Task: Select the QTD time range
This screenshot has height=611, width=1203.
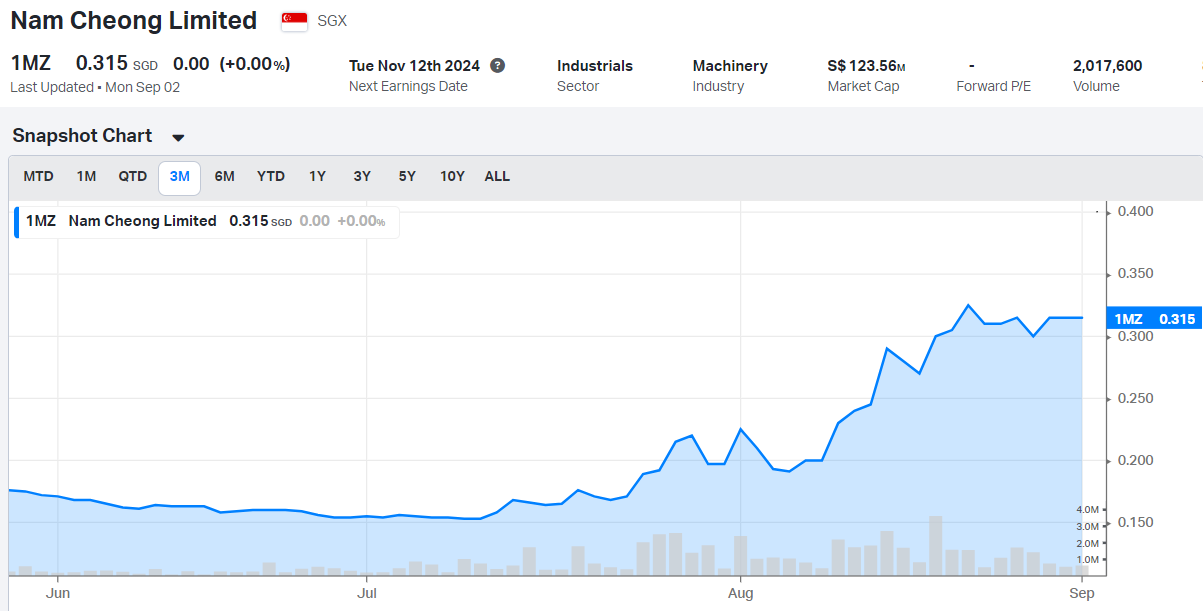Action: click(133, 177)
